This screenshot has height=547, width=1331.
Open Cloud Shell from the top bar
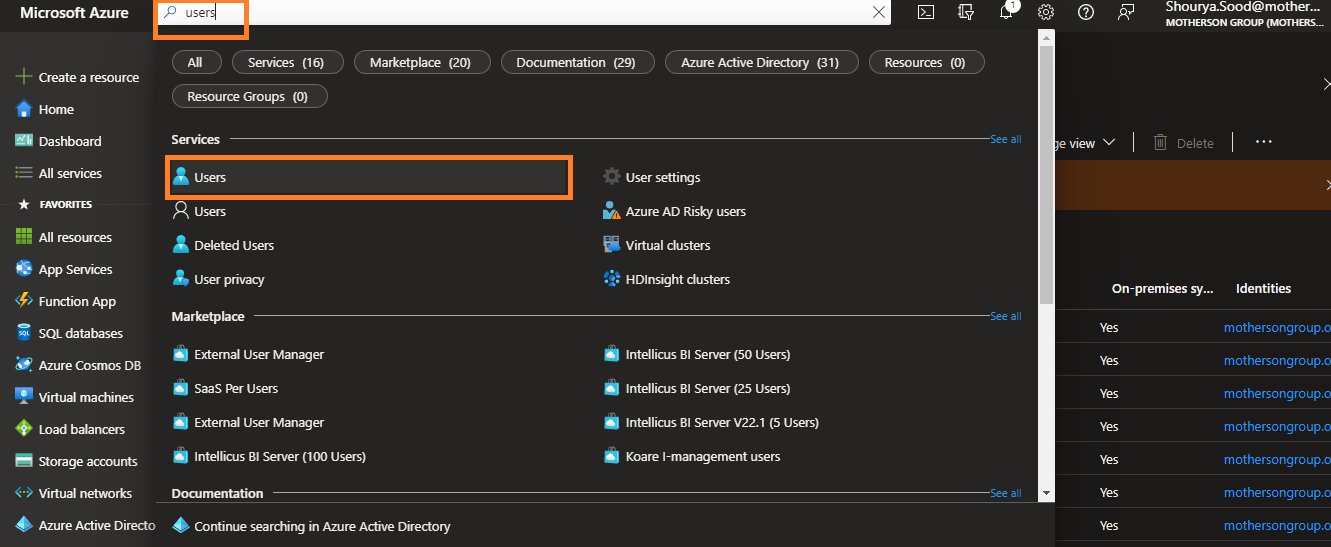pyautogui.click(x=926, y=12)
